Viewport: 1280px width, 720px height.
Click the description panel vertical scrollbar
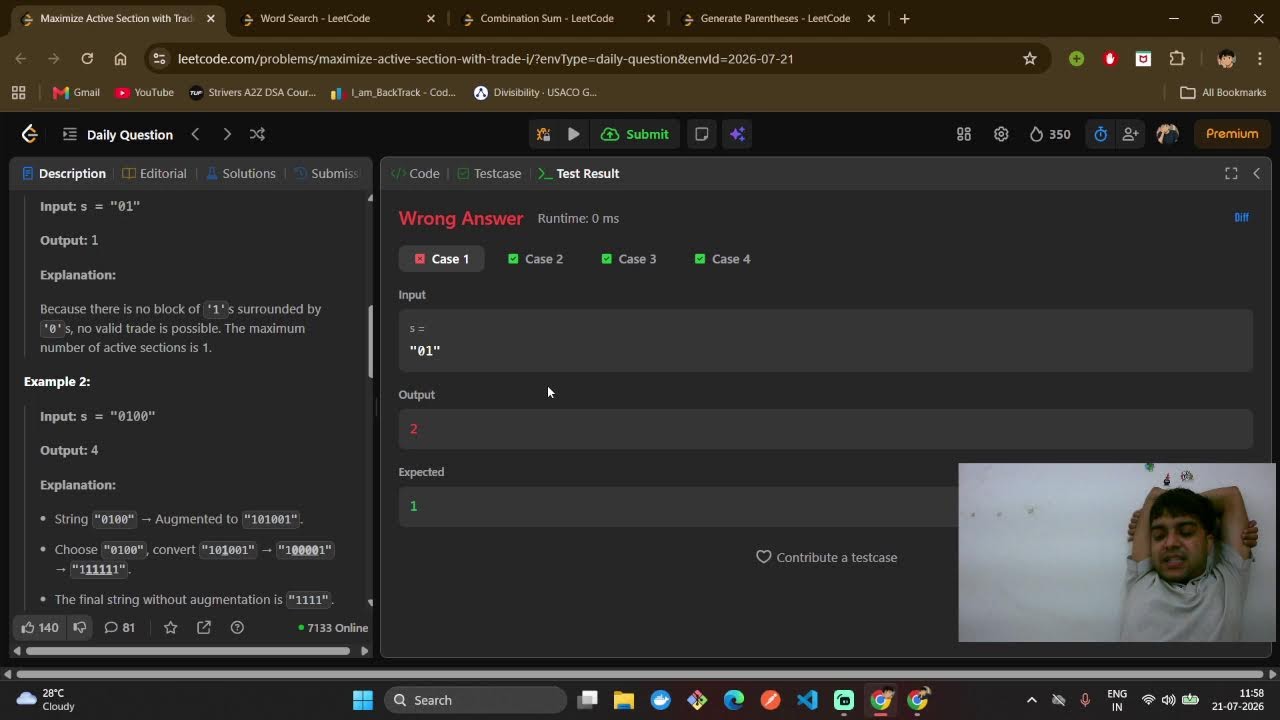(371, 340)
